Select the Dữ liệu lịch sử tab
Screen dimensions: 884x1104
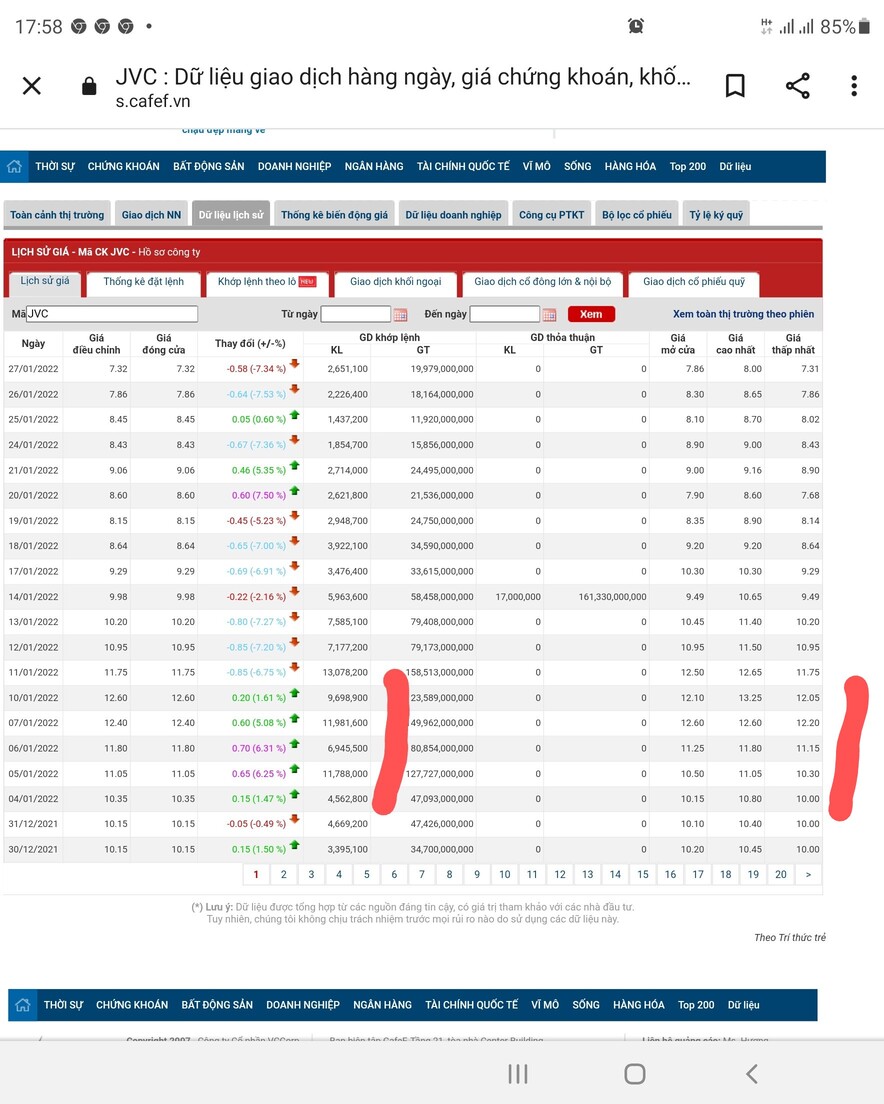point(231,215)
